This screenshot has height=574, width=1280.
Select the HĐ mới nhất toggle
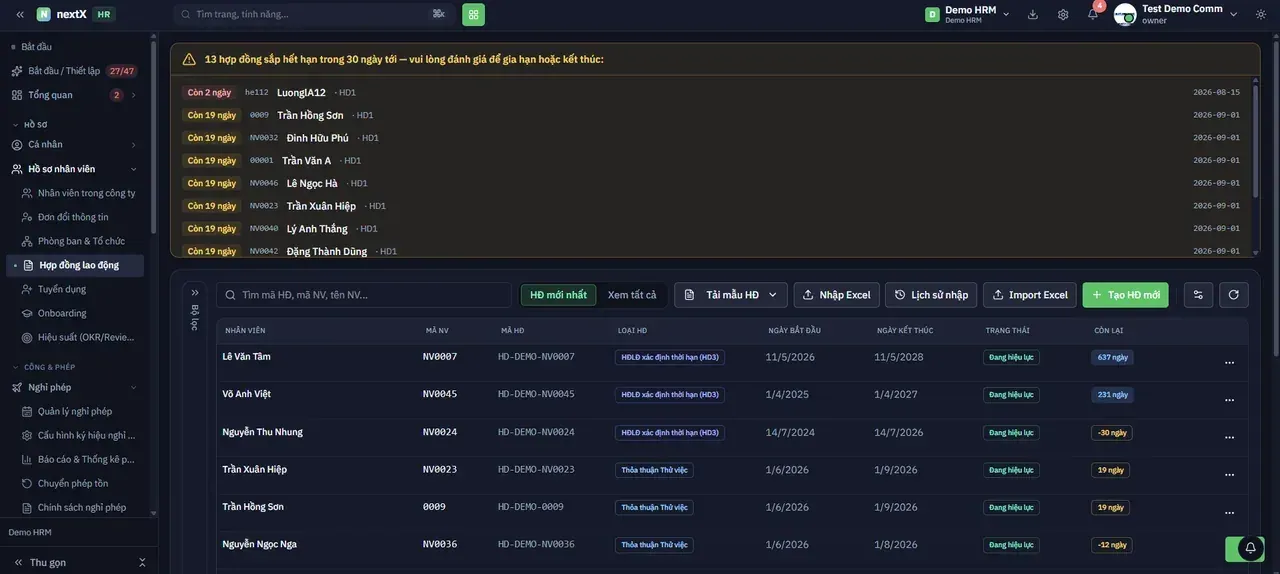[558, 295]
